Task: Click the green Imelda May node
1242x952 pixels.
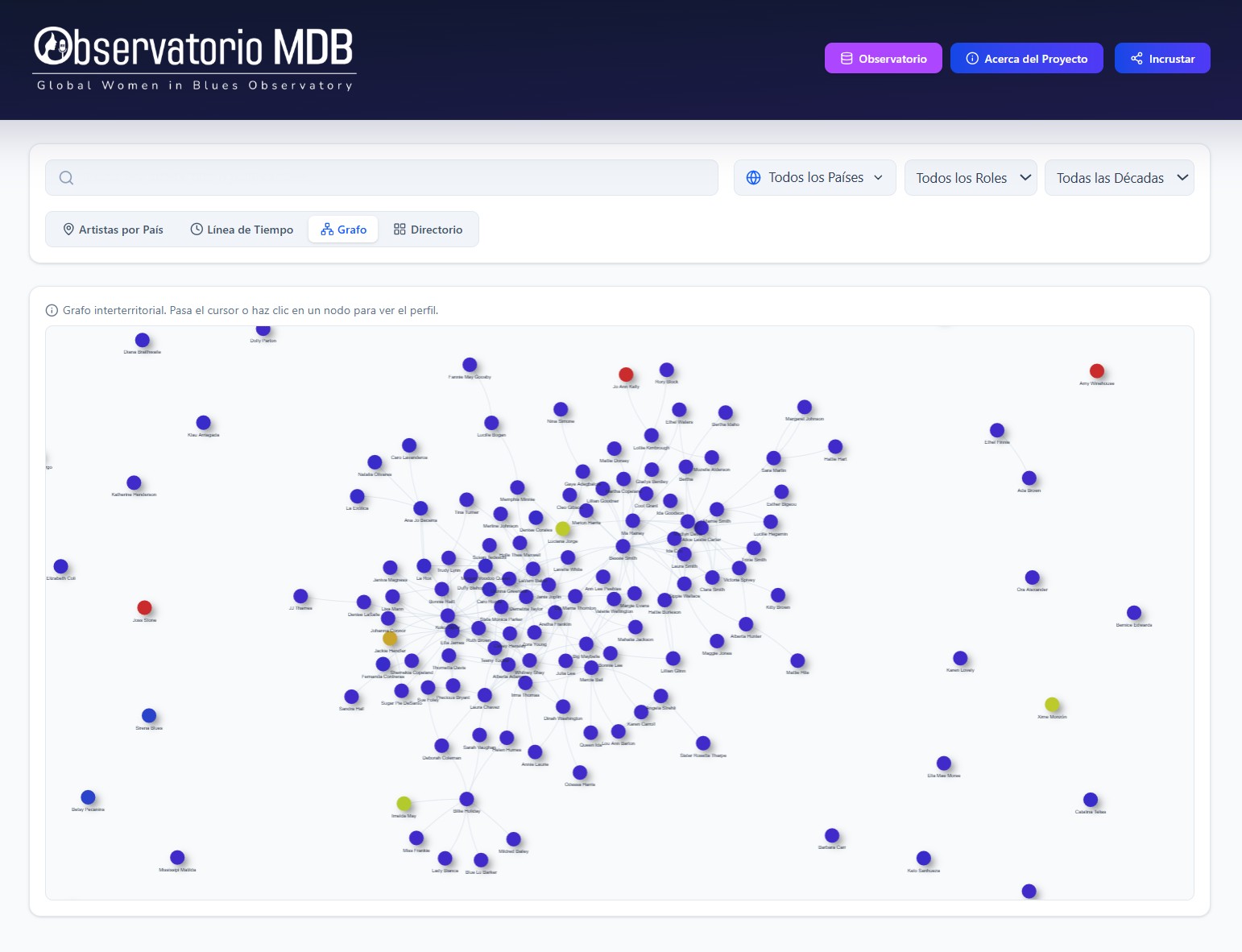Action: 404,803
